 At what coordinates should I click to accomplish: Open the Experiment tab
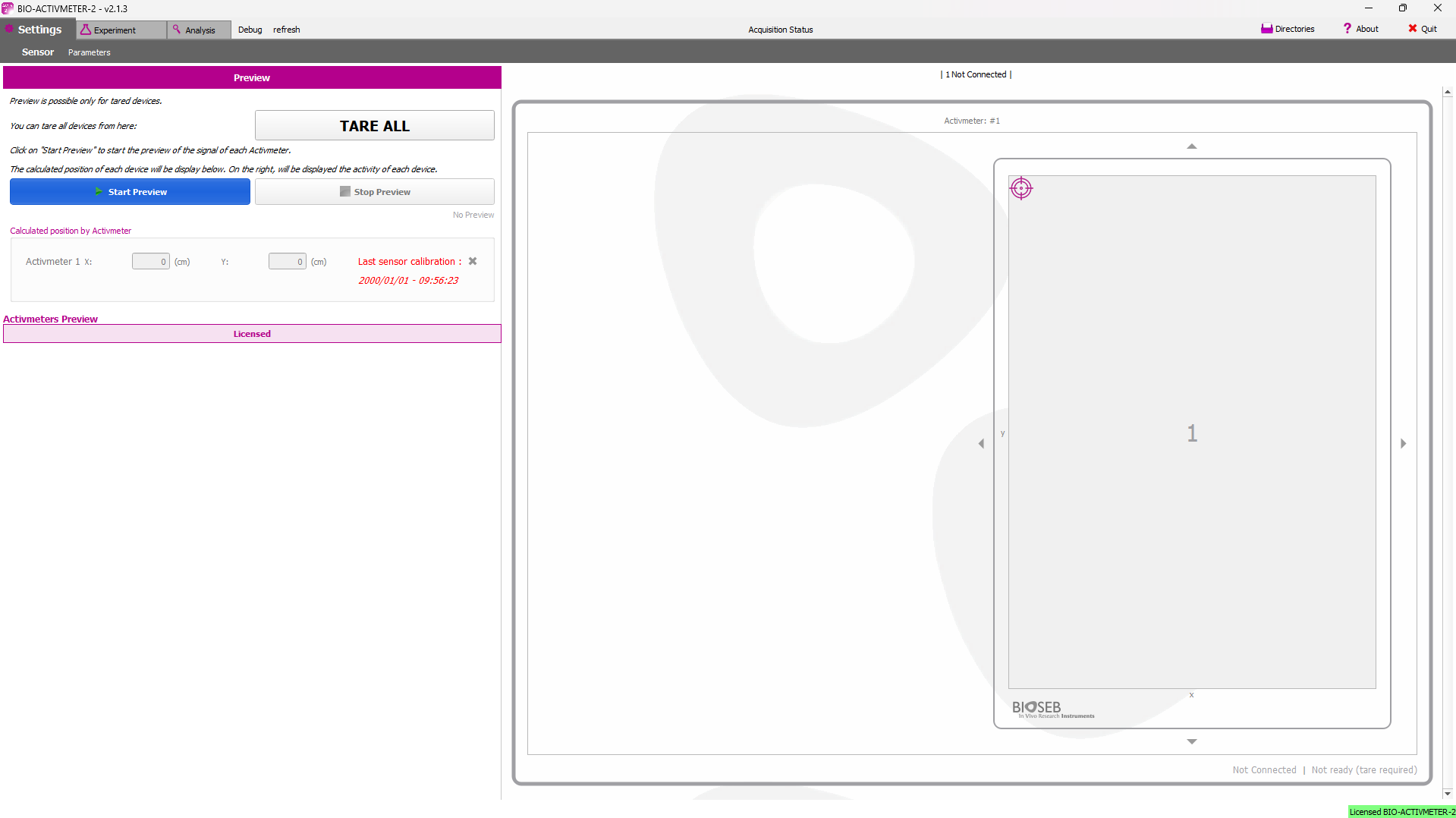pos(114,30)
